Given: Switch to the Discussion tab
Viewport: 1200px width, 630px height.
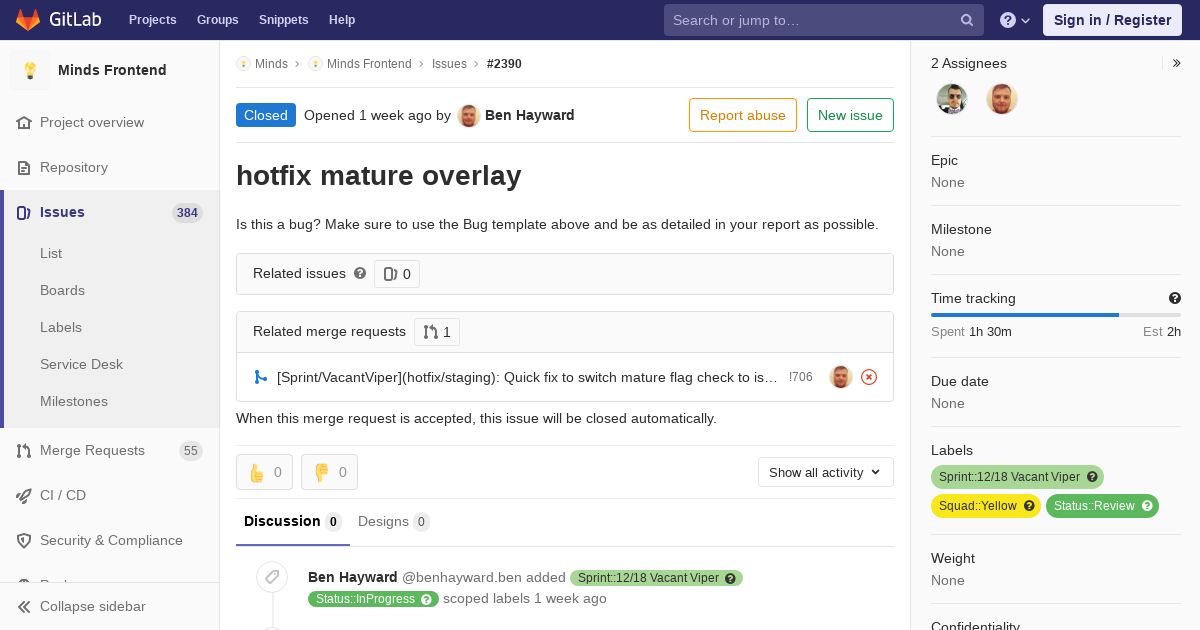Looking at the screenshot, I should click(x=293, y=521).
